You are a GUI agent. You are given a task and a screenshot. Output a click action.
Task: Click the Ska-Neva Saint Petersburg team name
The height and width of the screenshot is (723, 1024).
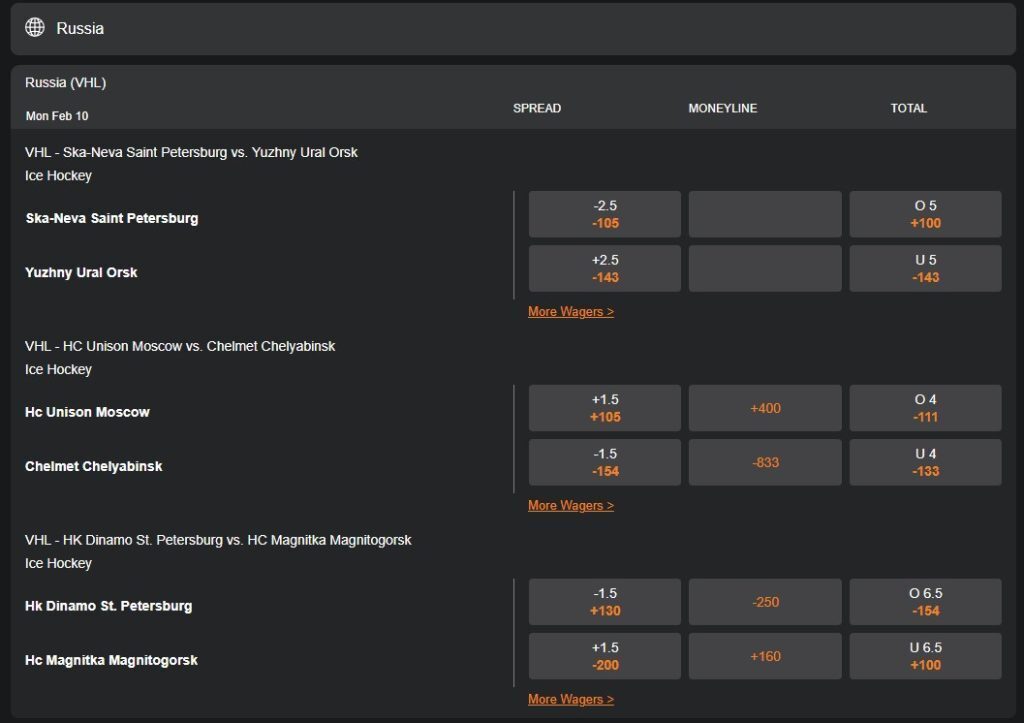click(112, 219)
